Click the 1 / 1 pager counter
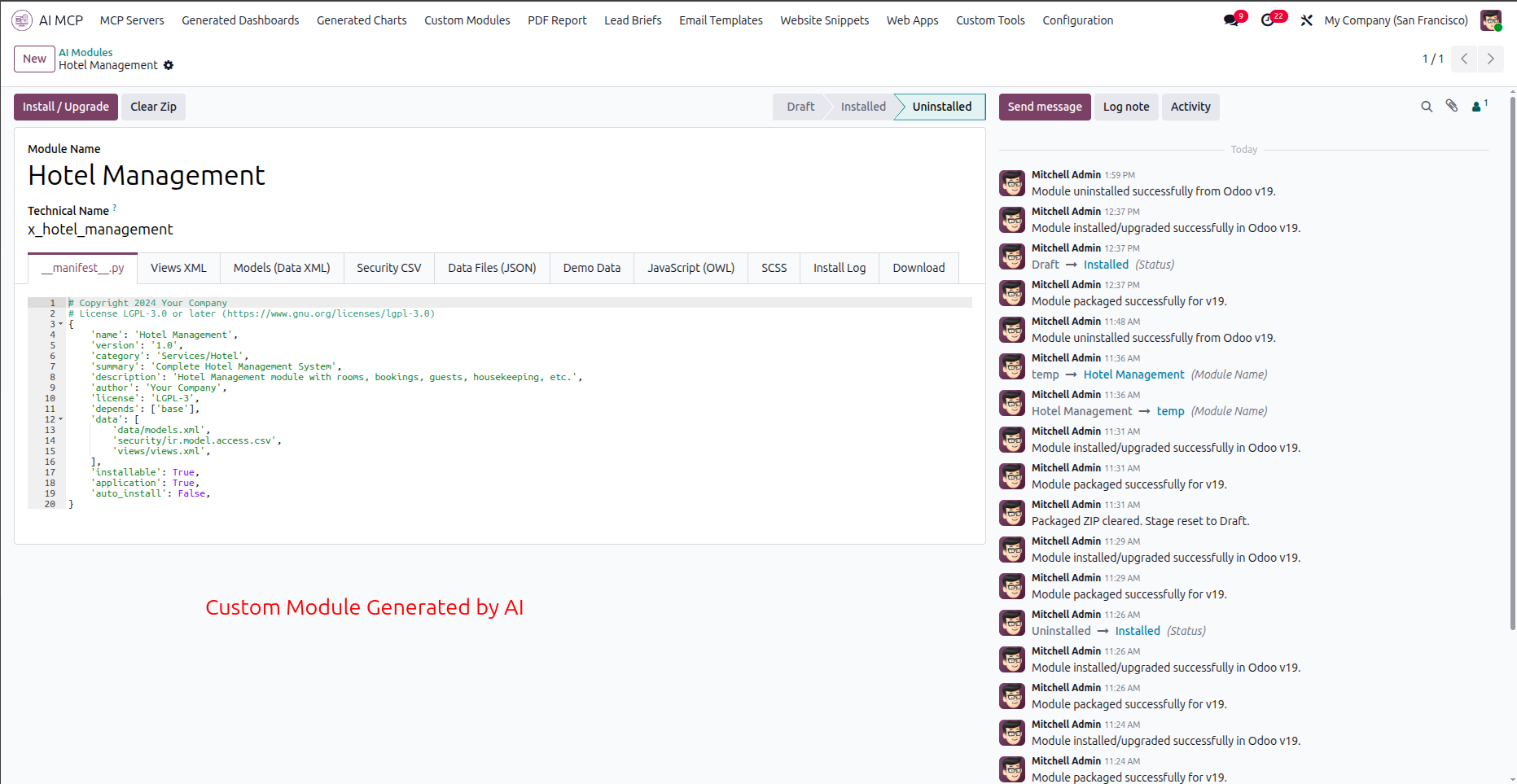1517x784 pixels. point(1432,59)
